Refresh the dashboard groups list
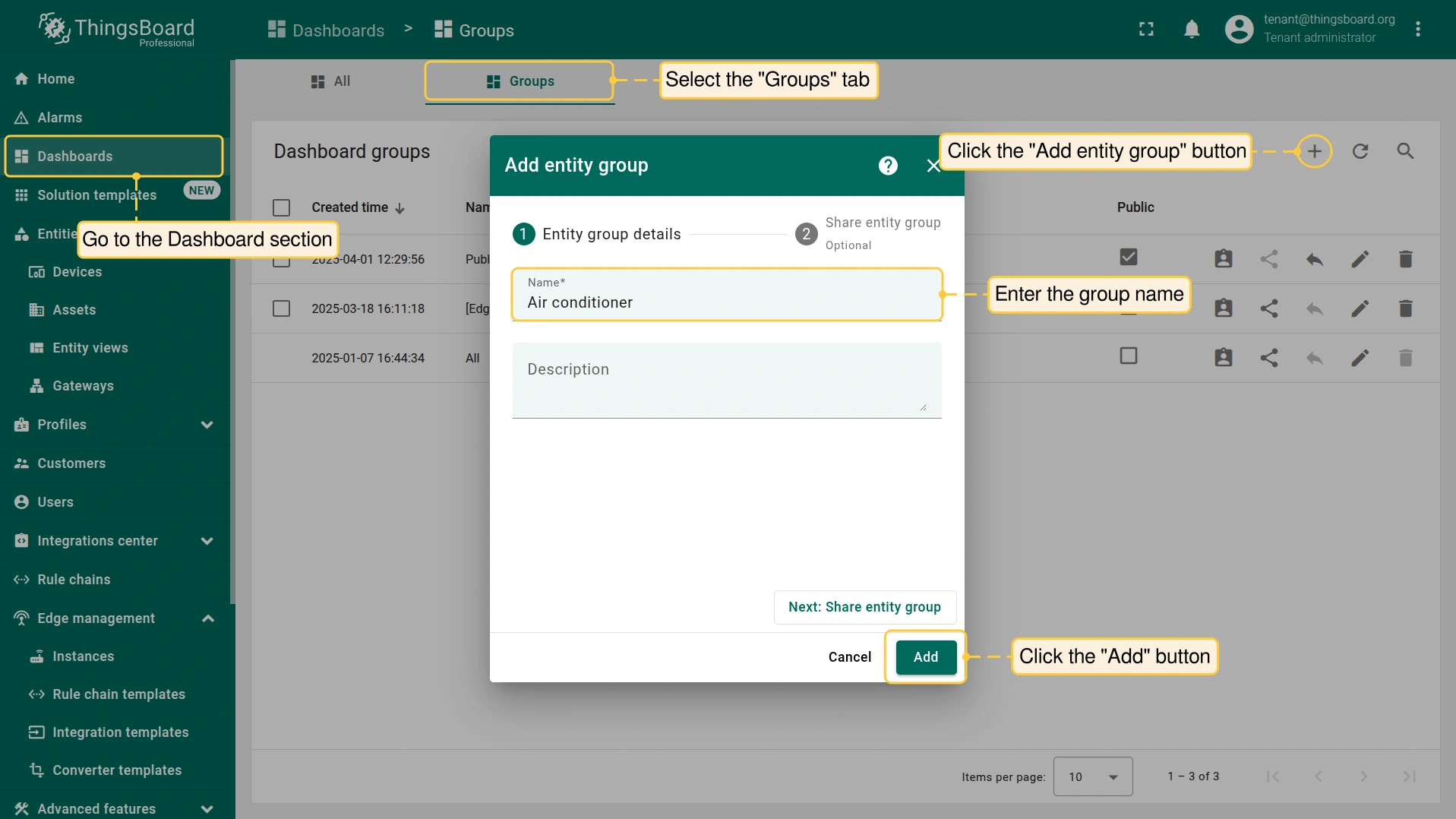This screenshot has height=819, width=1456. pos(1360,151)
